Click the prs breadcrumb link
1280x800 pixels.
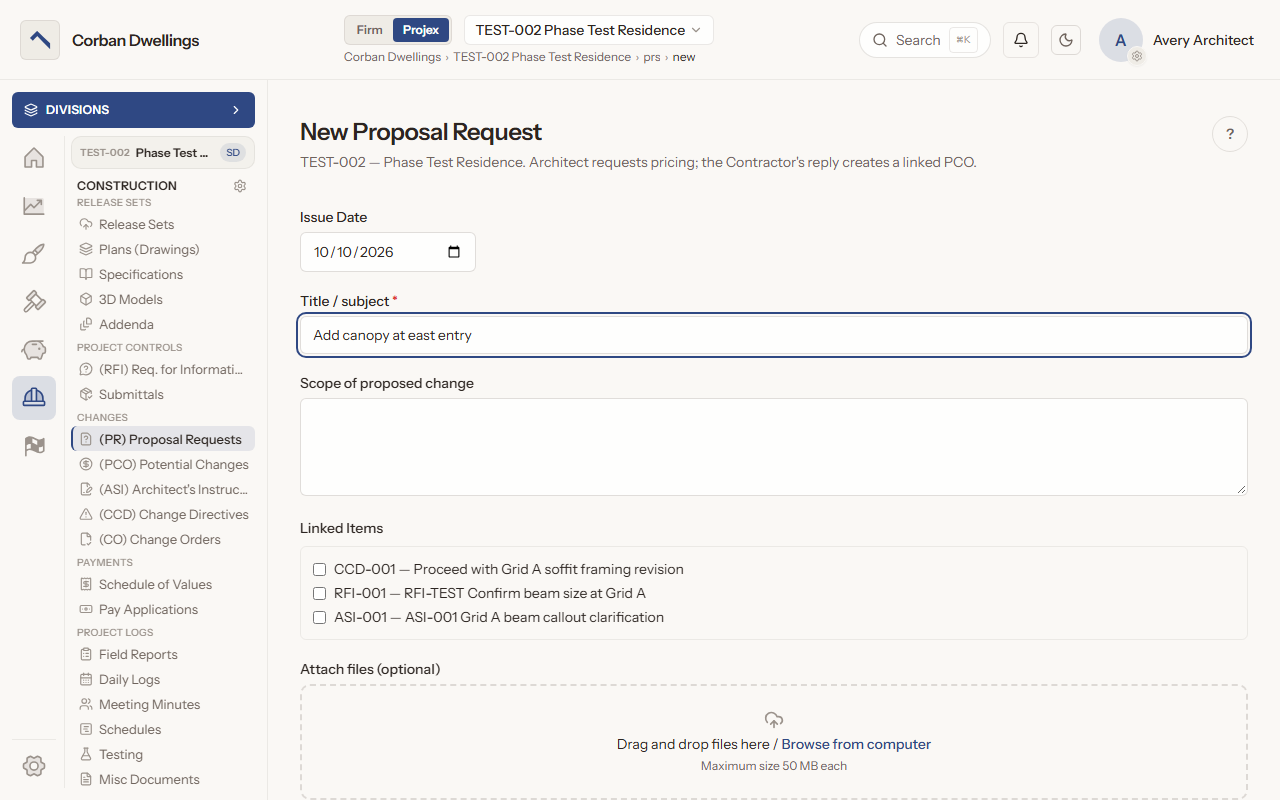click(x=652, y=57)
